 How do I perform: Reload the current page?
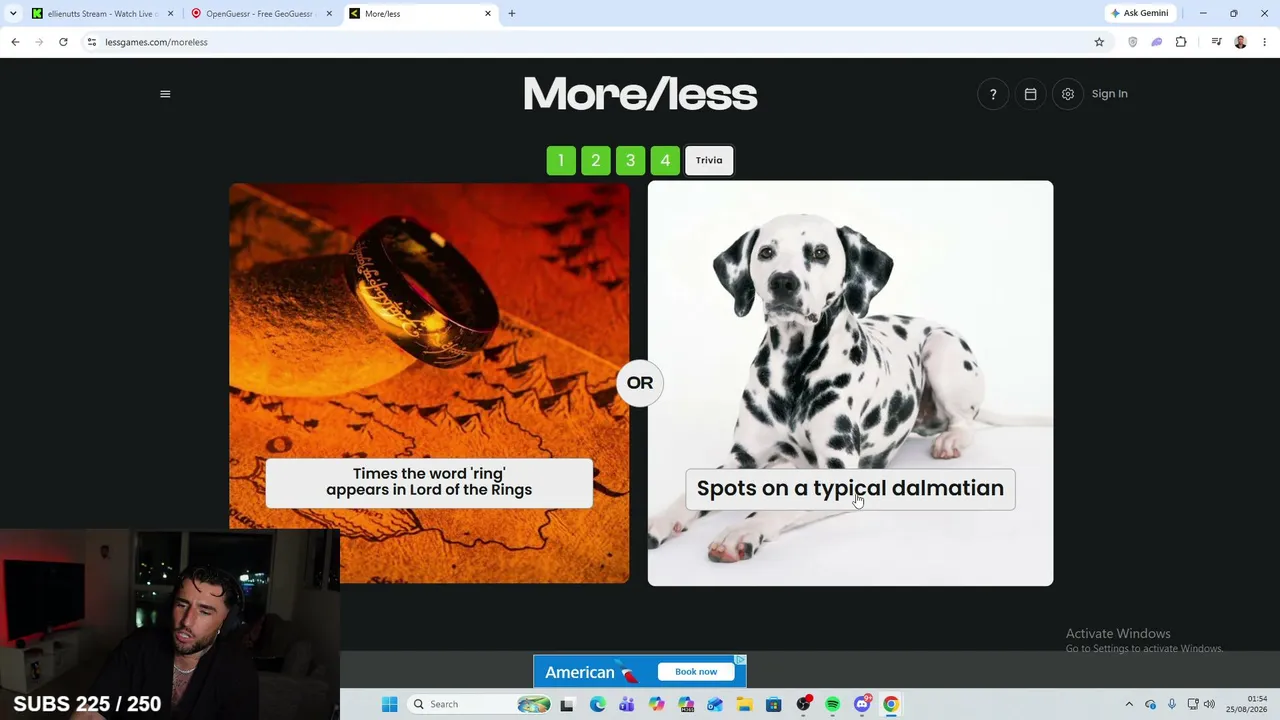[63, 42]
